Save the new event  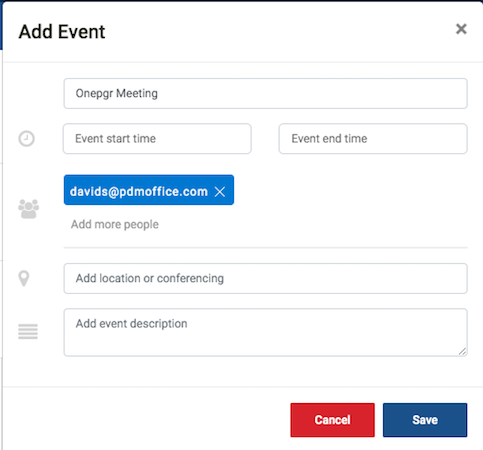(x=425, y=420)
